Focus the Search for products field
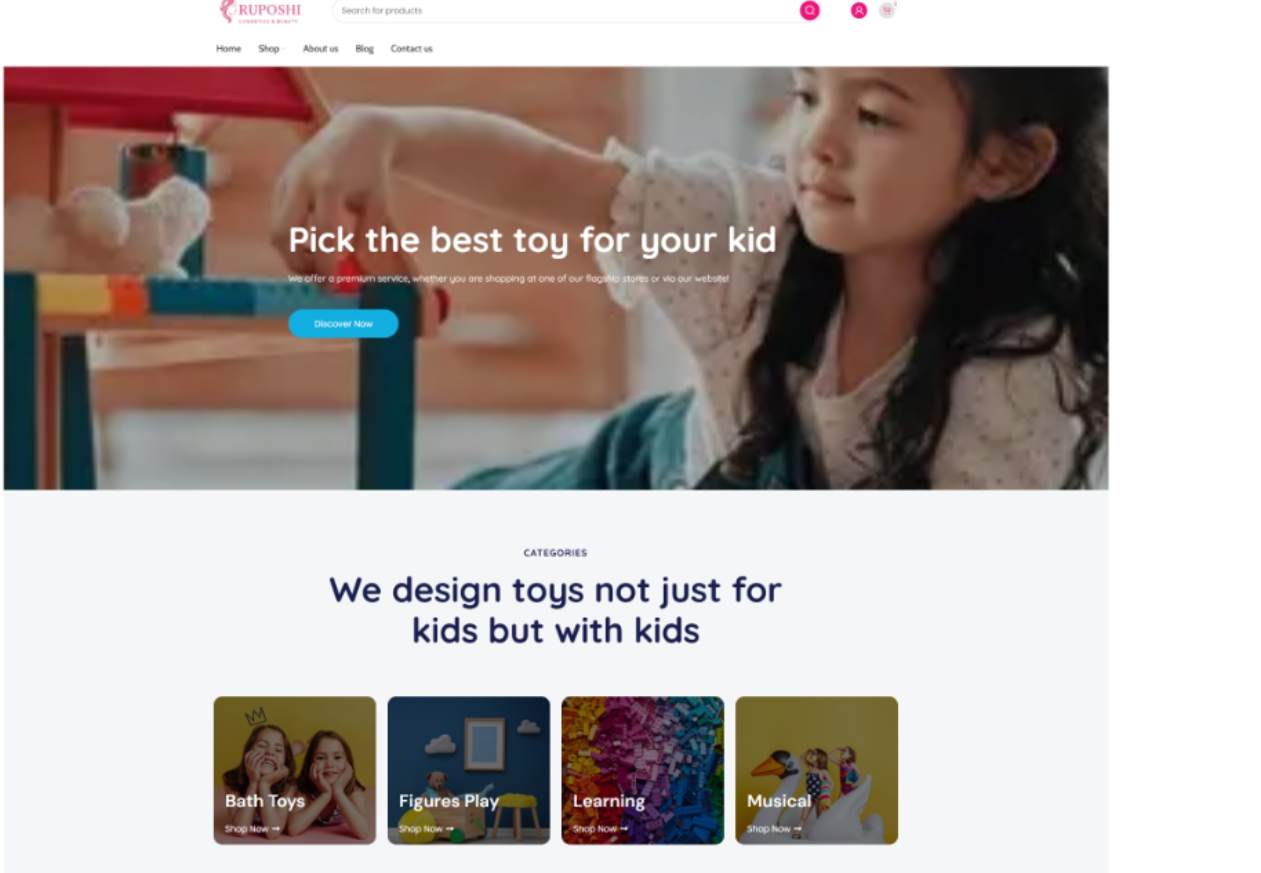The image size is (1261, 873). click(x=566, y=10)
